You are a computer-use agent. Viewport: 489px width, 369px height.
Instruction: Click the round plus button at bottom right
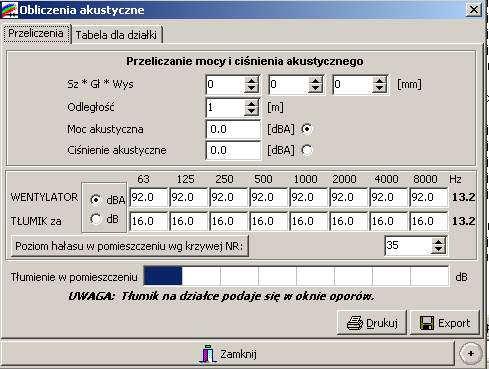(470, 354)
